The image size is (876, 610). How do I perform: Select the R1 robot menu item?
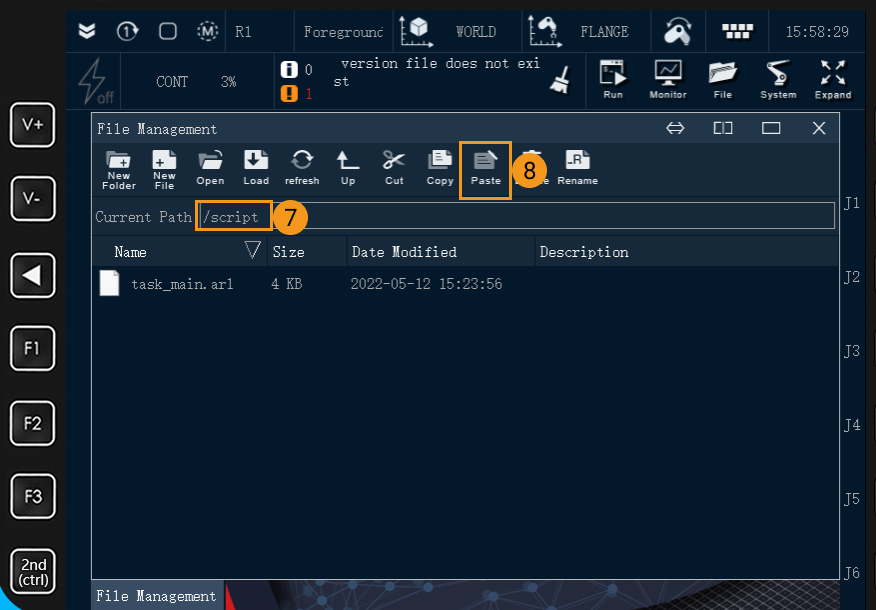tap(242, 31)
